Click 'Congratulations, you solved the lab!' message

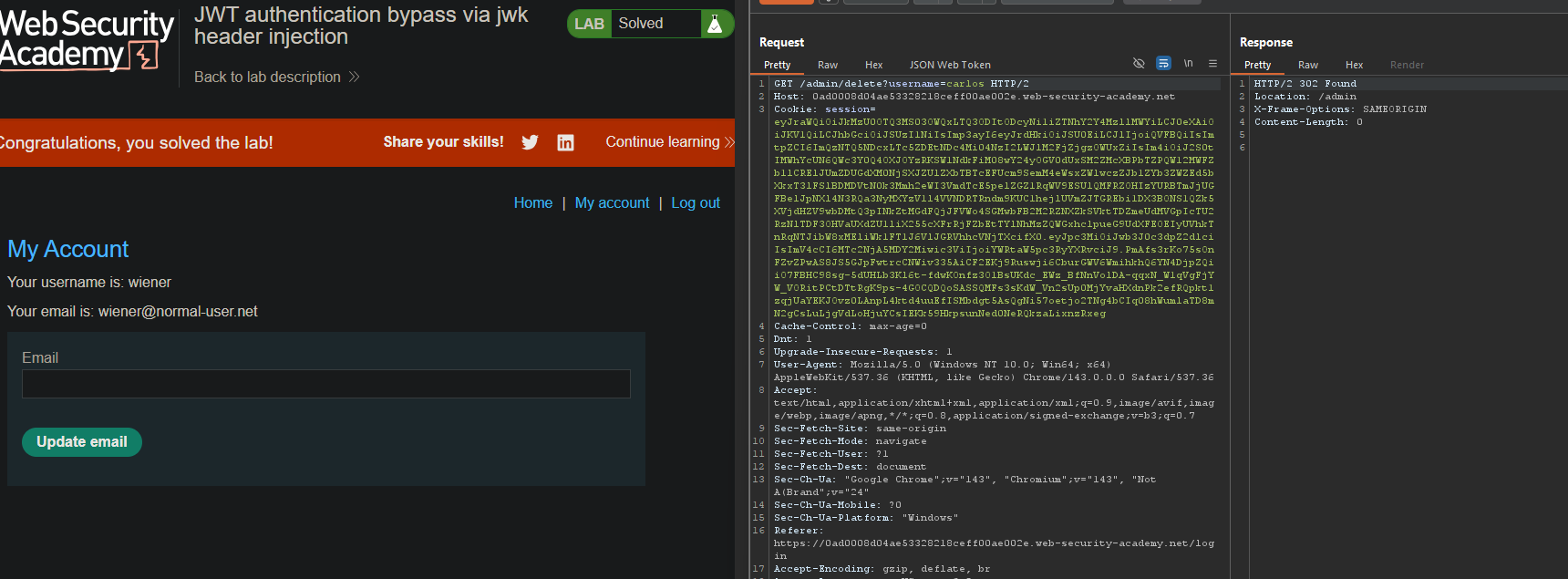click(x=137, y=143)
